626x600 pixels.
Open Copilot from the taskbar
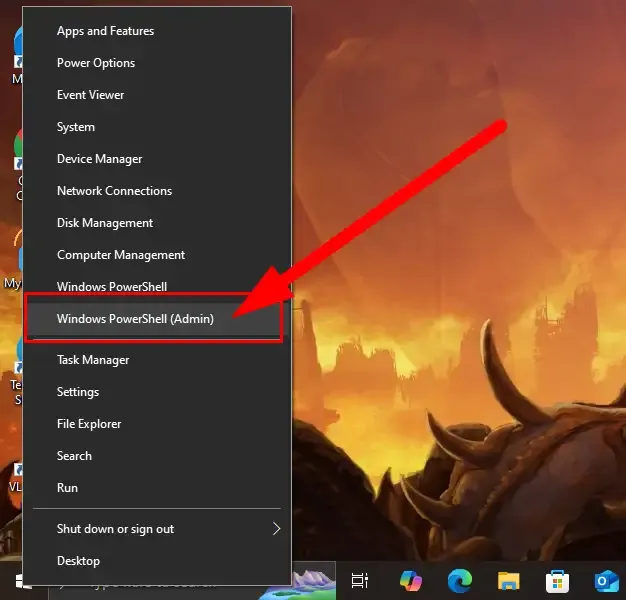click(x=411, y=580)
